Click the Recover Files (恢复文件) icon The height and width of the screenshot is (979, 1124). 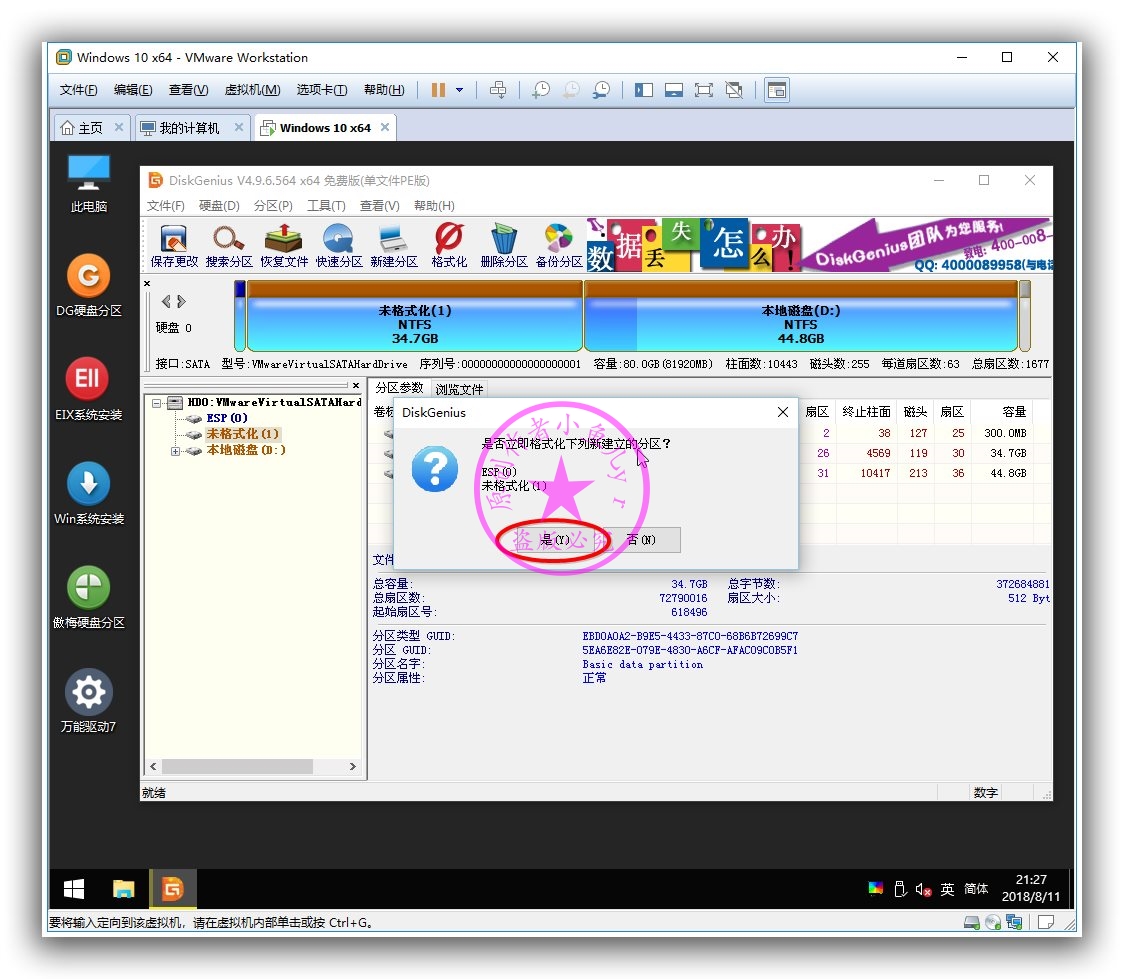pos(284,245)
